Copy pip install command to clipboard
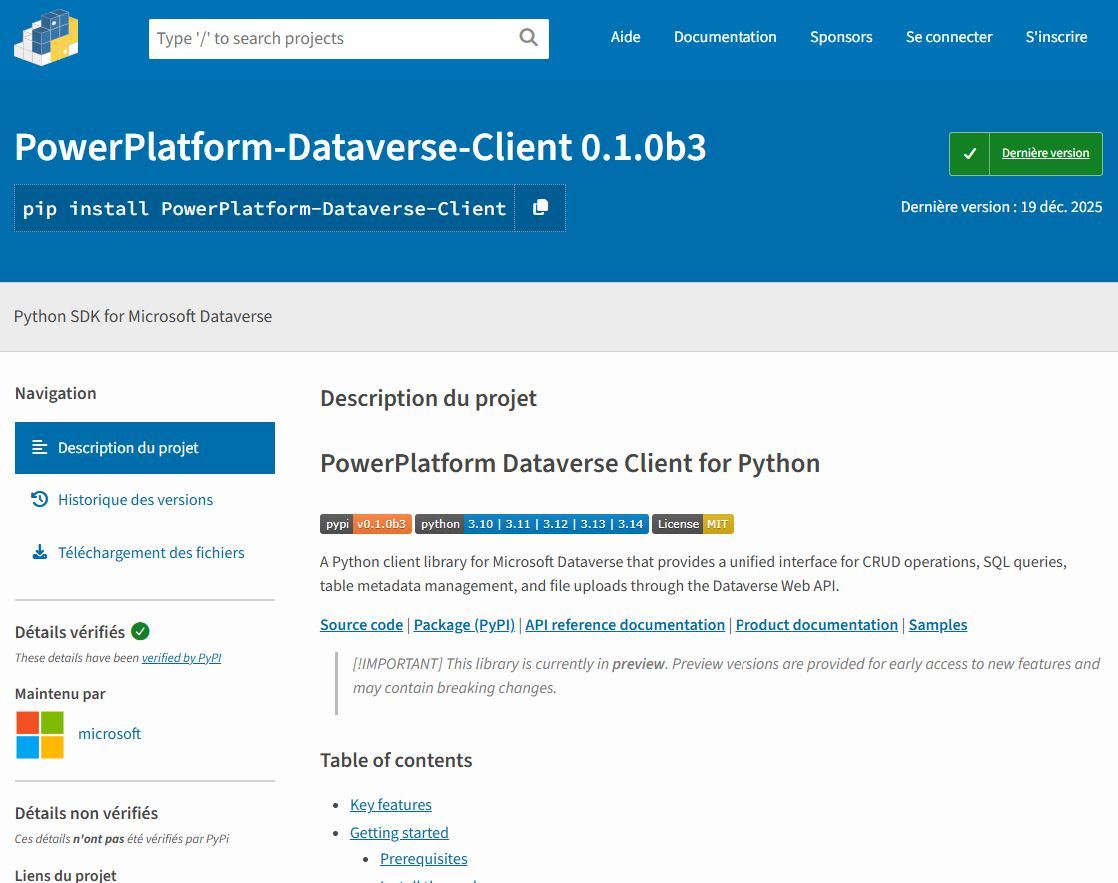Image resolution: width=1118 pixels, height=883 pixels. click(x=540, y=208)
